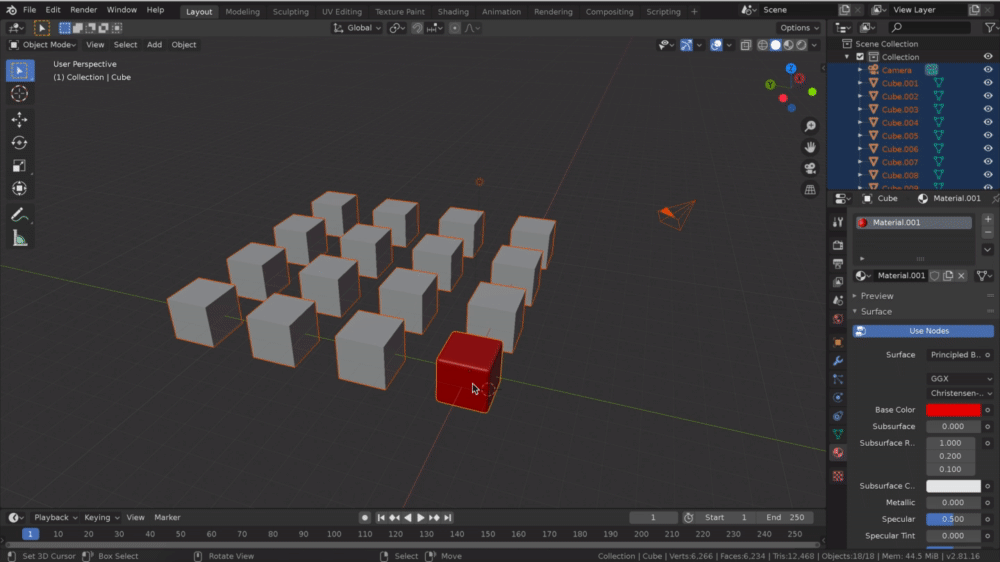Open the Output properties tab icon
This screenshot has height=562, width=1000.
pos(838,263)
